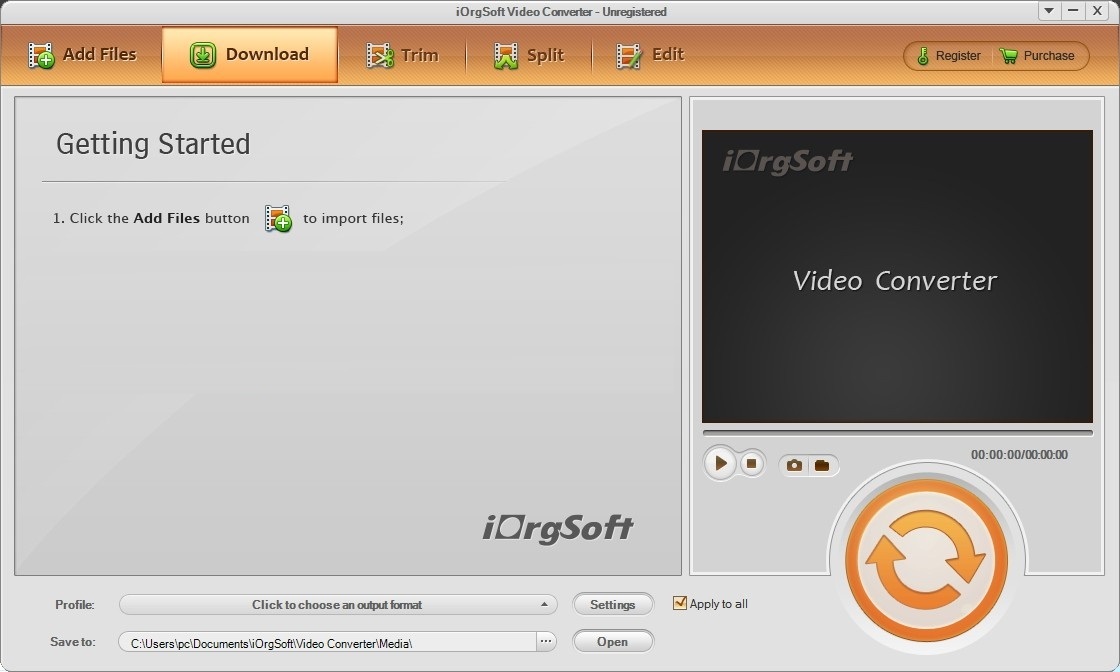
Task: Play the preview video
Action: 720,463
